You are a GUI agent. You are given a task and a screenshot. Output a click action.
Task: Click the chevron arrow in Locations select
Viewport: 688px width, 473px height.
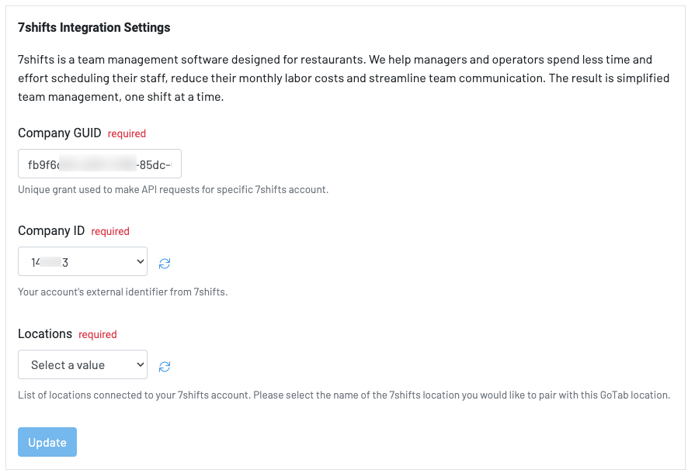click(139, 365)
